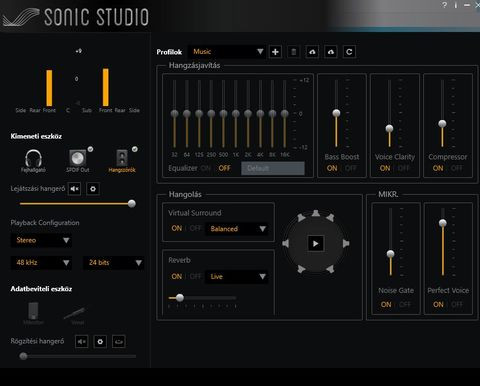Image resolution: width=480 pixels, height=386 pixels.
Task: Click the loopback icon next to recording gear
Action: coord(119,341)
